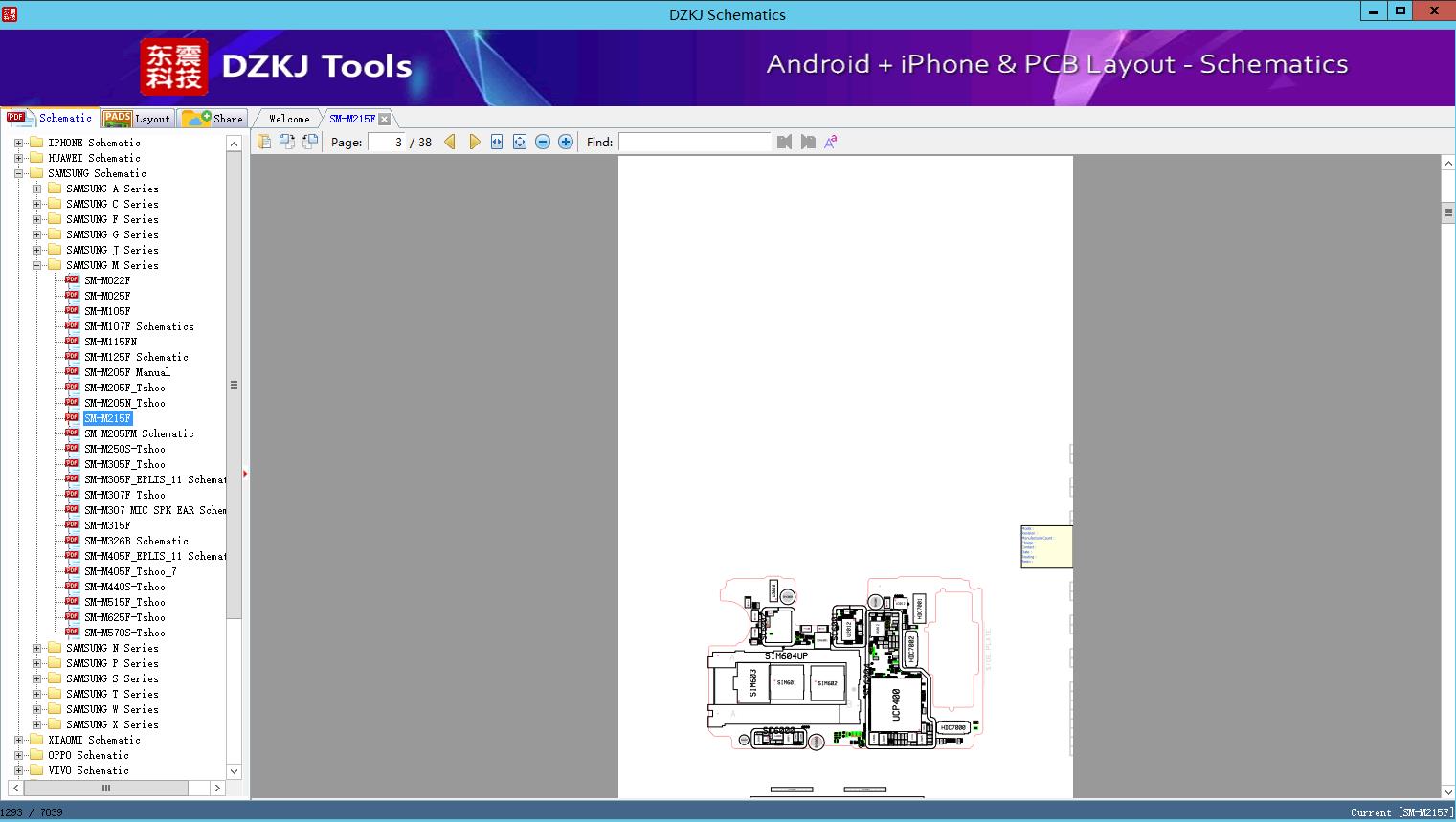Open the SM-M105F schematic
1456x822 pixels.
[107, 311]
